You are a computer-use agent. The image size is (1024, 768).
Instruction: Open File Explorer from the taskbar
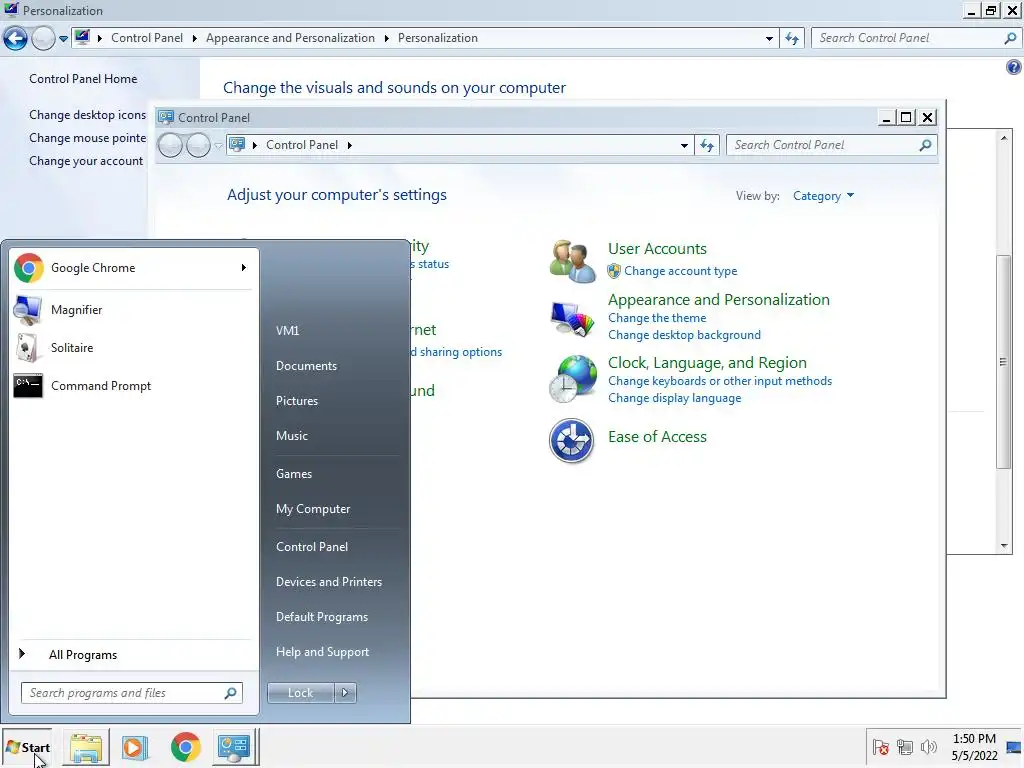pyautogui.click(x=86, y=748)
